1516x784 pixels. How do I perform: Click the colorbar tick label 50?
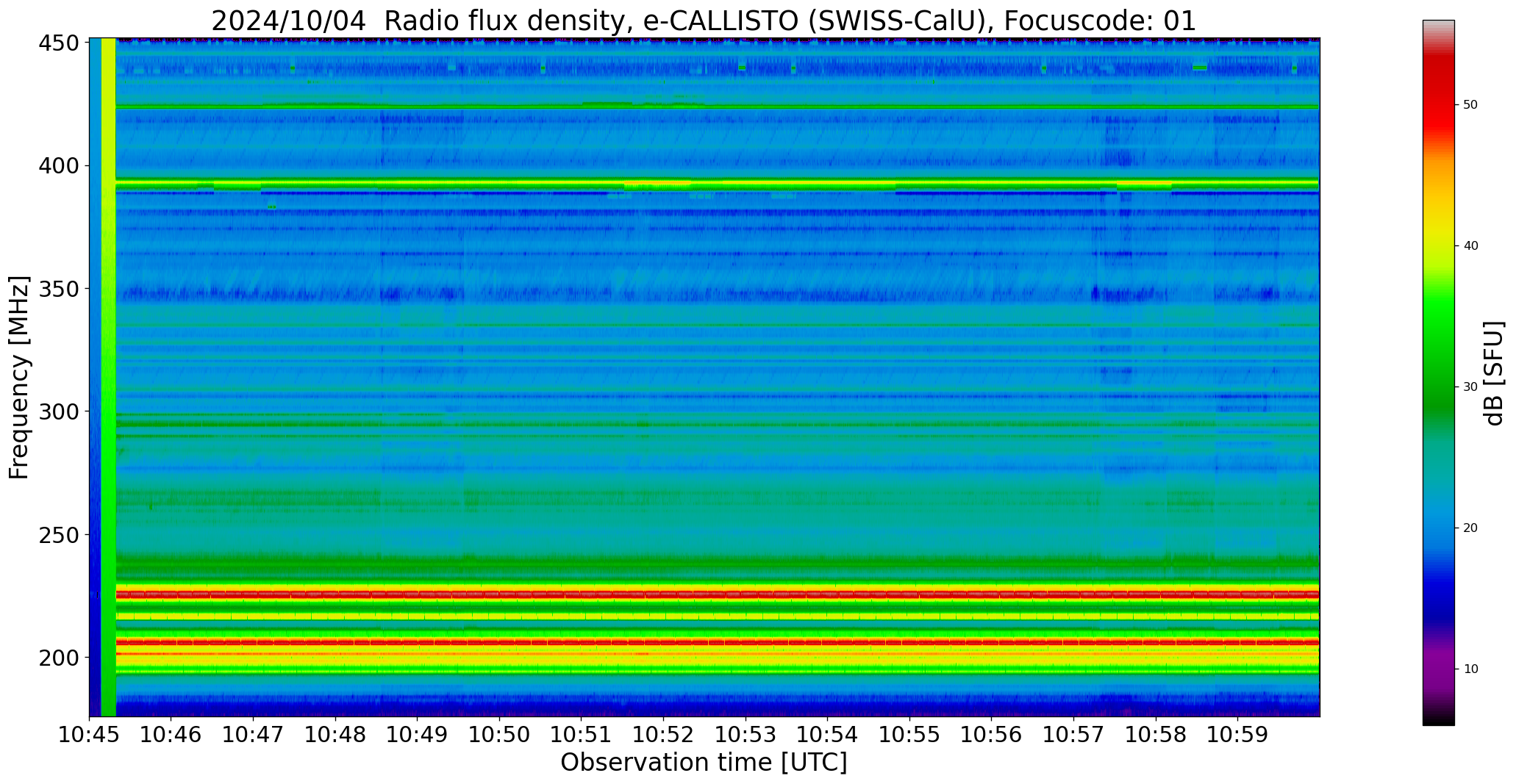tap(1470, 105)
